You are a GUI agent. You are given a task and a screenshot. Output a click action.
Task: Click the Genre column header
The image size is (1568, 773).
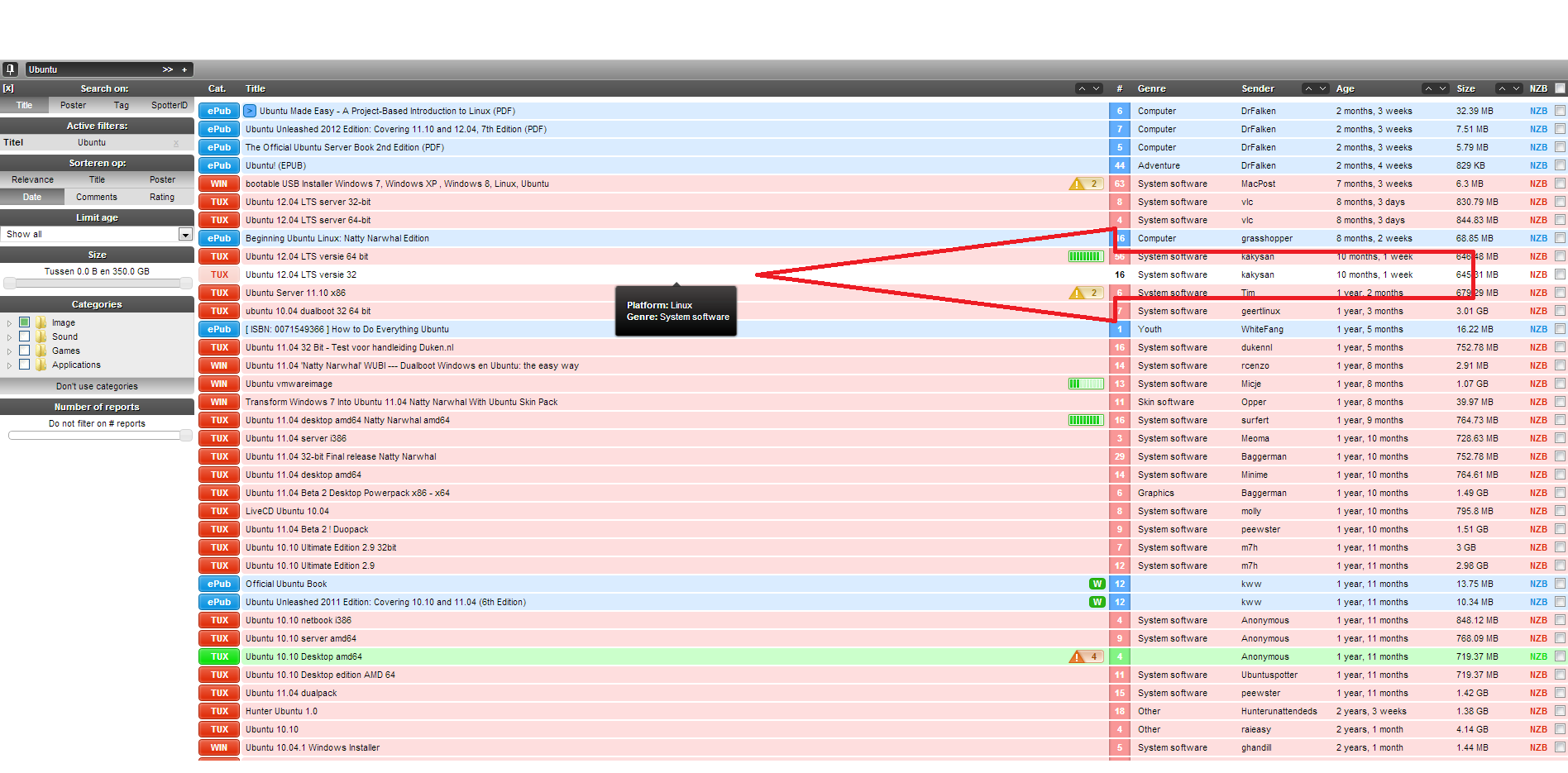click(x=1151, y=88)
